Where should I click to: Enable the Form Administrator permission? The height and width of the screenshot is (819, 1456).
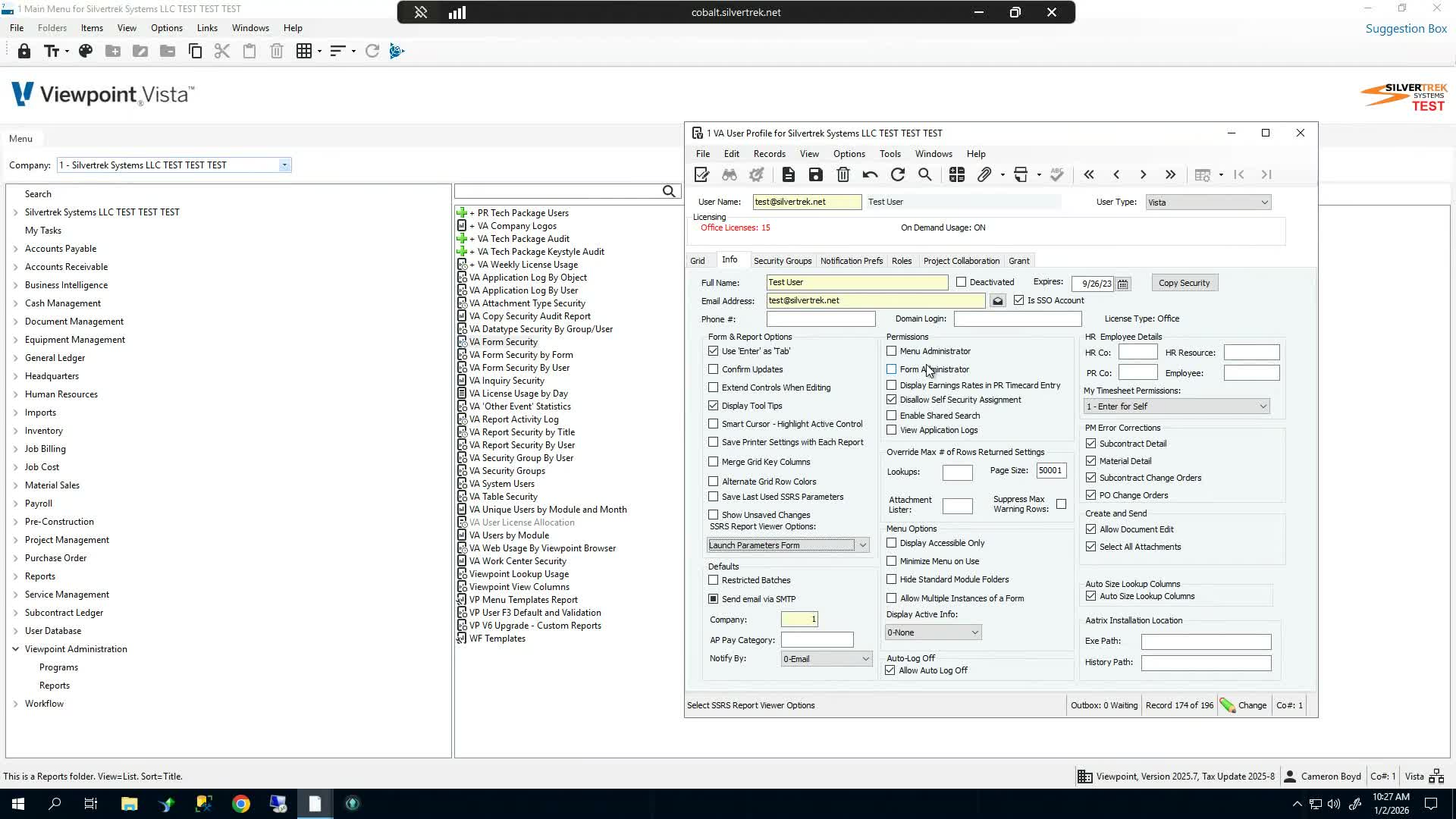[x=892, y=369]
